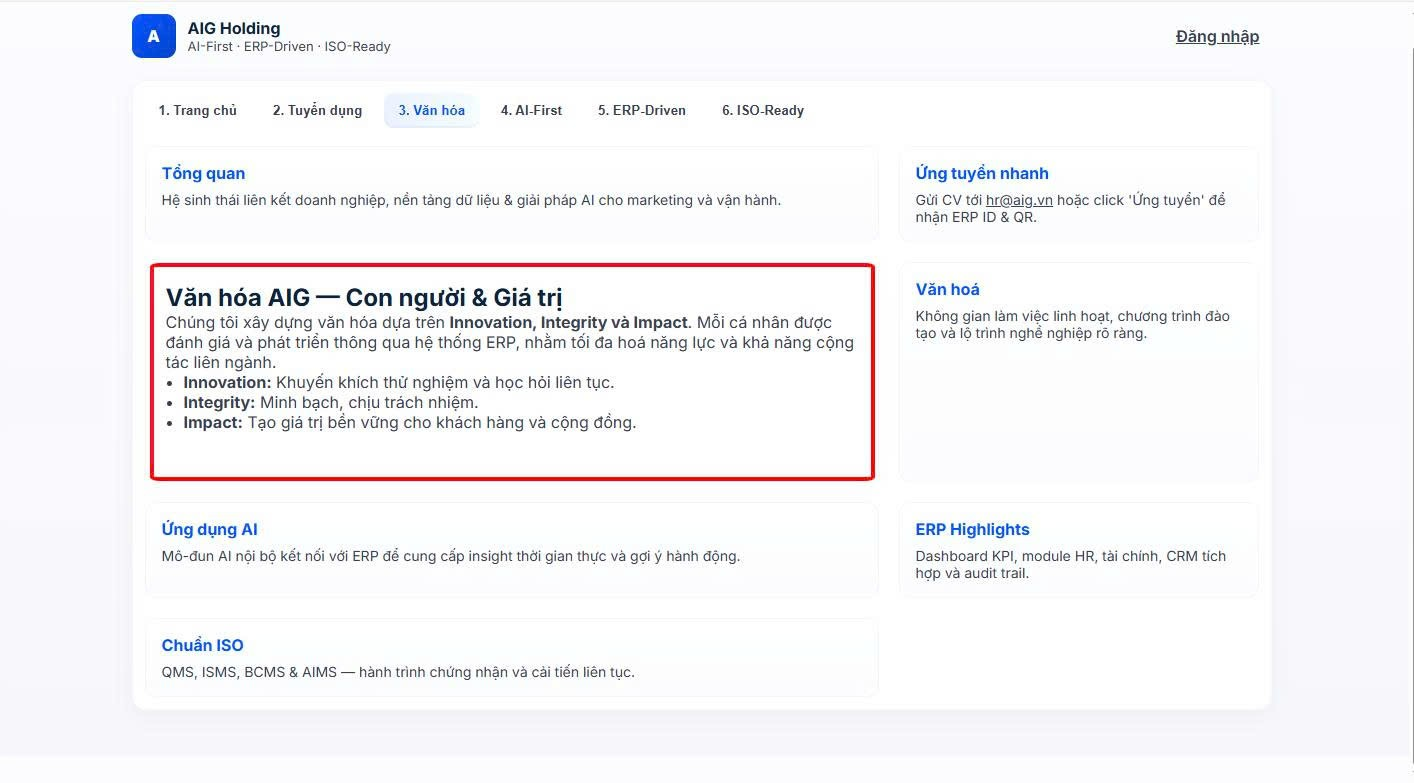Click the Impact bullet item
Viewport: 1414px width, 783px height.
(x=409, y=423)
